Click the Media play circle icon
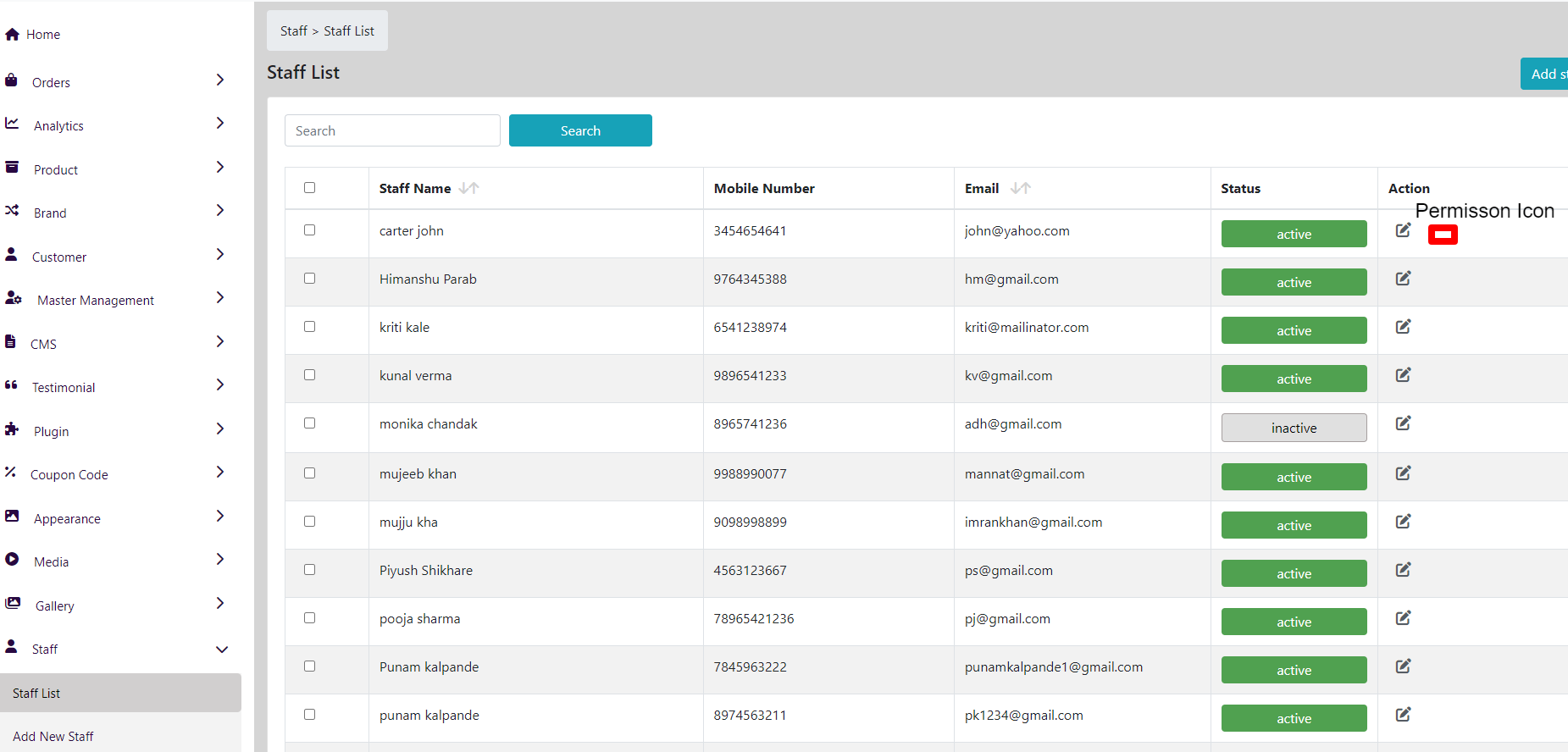This screenshot has width=1568, height=752. tap(12, 559)
